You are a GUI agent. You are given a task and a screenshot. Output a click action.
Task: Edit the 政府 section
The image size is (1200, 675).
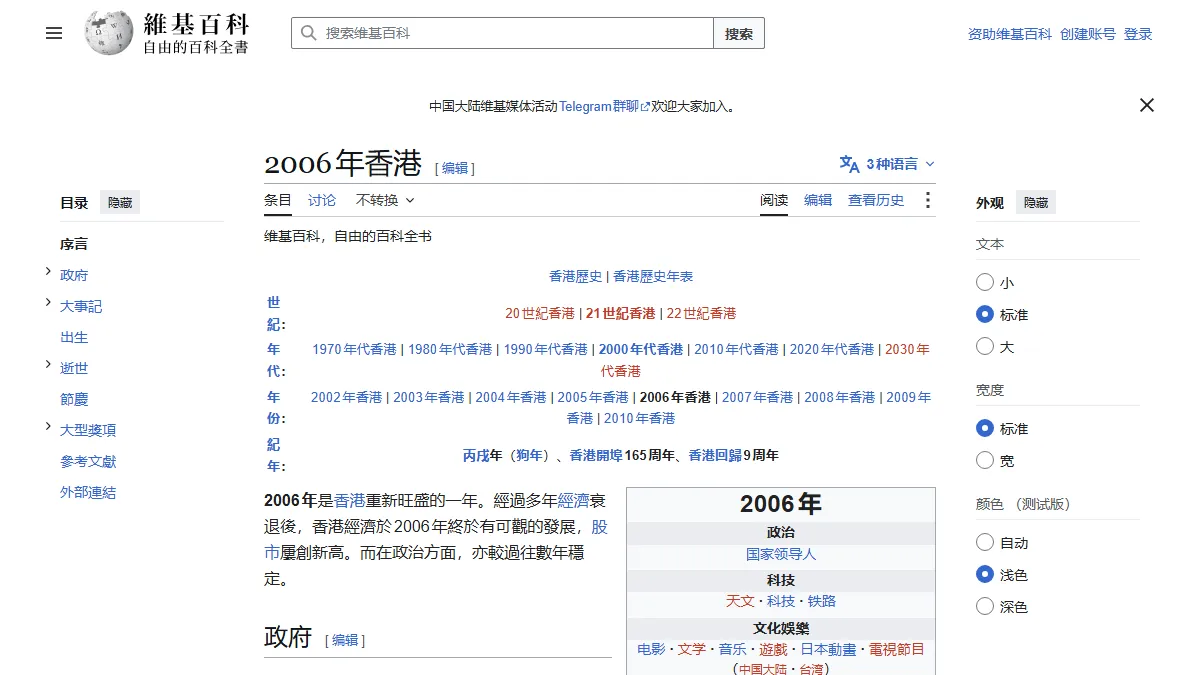(345, 640)
